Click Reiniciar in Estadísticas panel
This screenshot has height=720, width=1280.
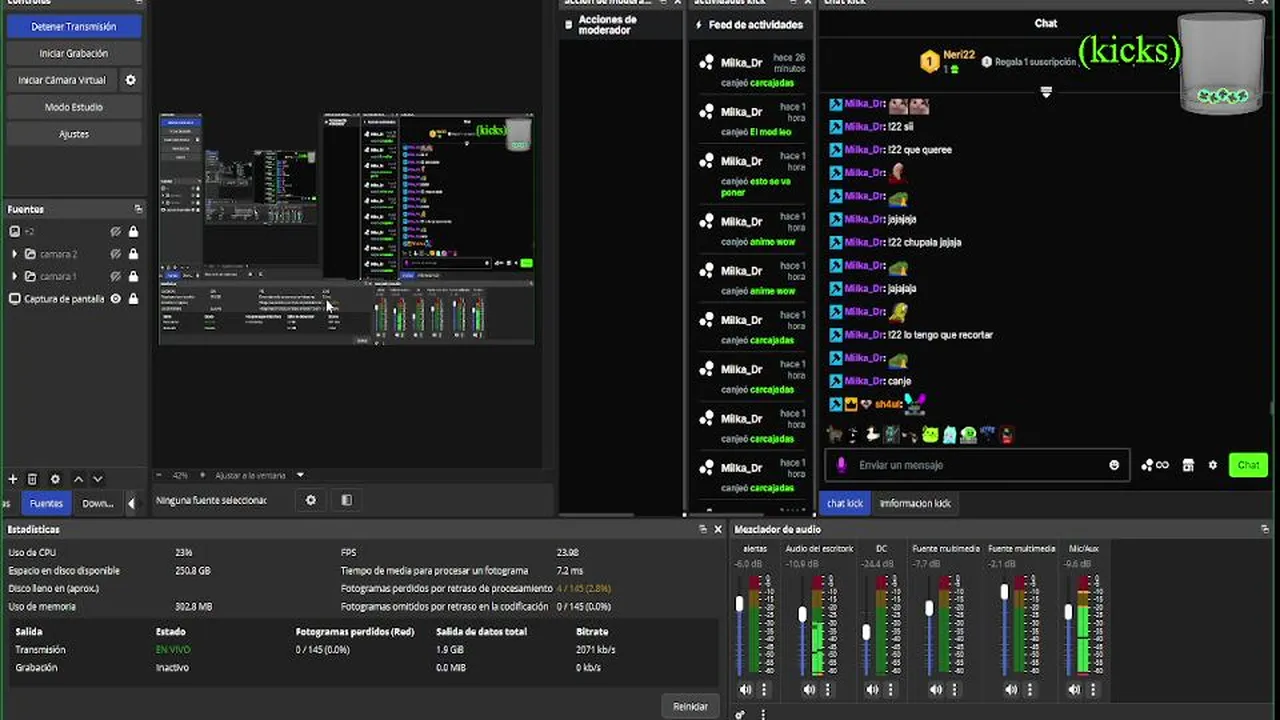[690, 706]
